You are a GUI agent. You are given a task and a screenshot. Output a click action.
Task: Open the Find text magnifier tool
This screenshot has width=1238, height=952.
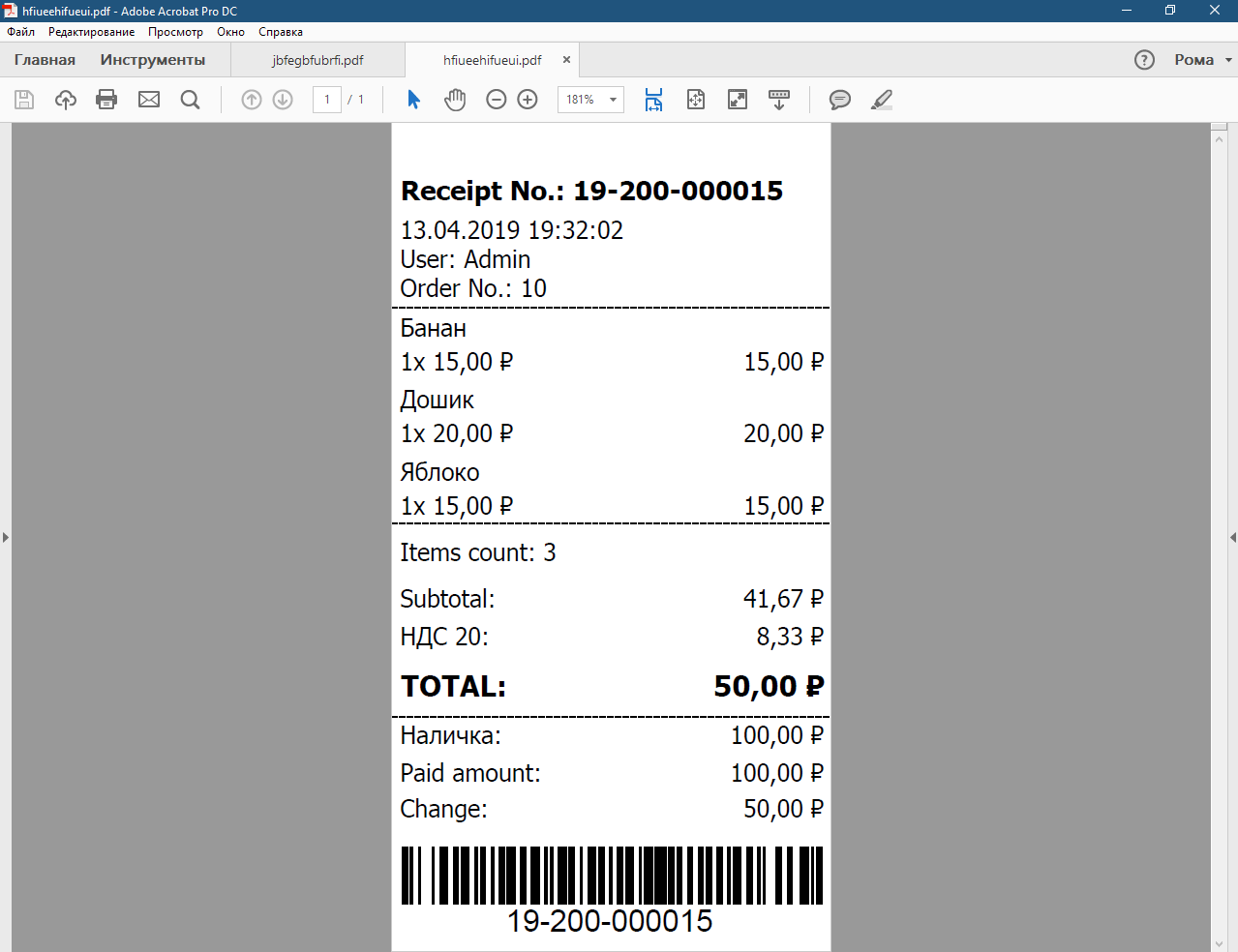tap(191, 100)
